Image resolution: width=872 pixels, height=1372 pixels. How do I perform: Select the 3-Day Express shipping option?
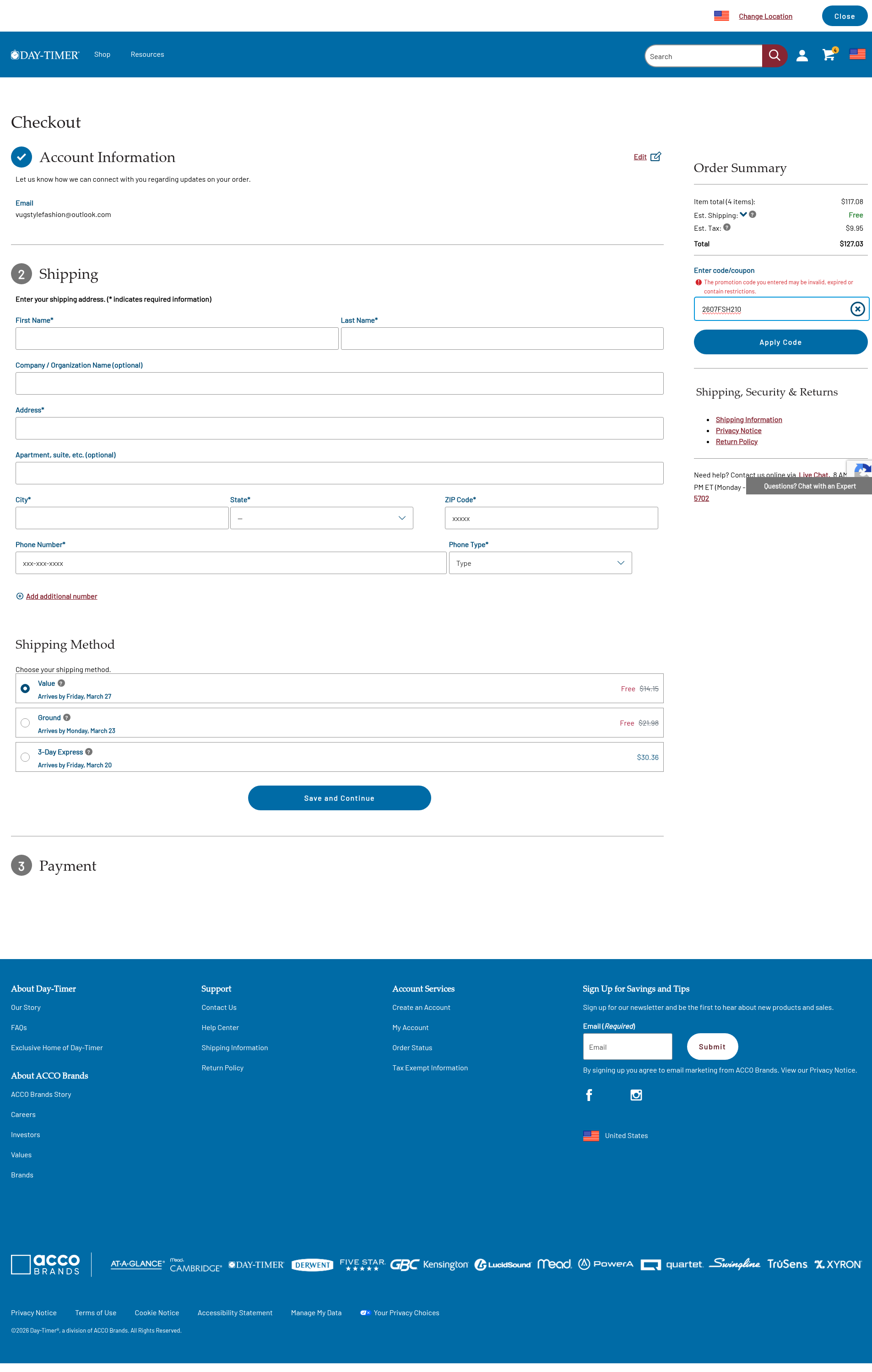coord(25,757)
